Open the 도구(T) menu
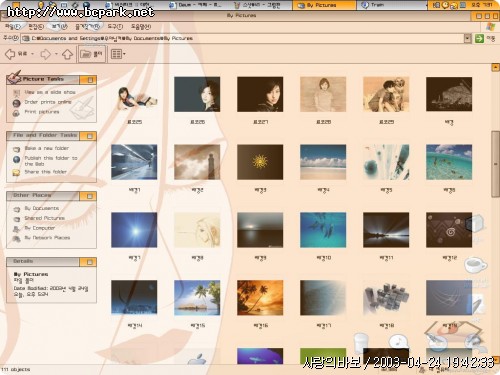This screenshot has width=500, height=375. pyautogui.click(x=115, y=26)
